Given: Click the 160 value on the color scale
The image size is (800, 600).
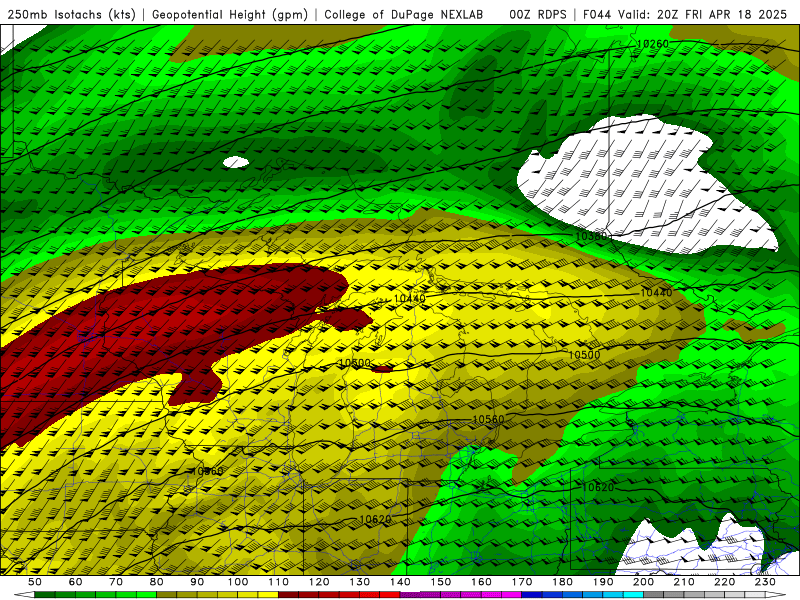Looking at the screenshot, I should tap(481, 582).
